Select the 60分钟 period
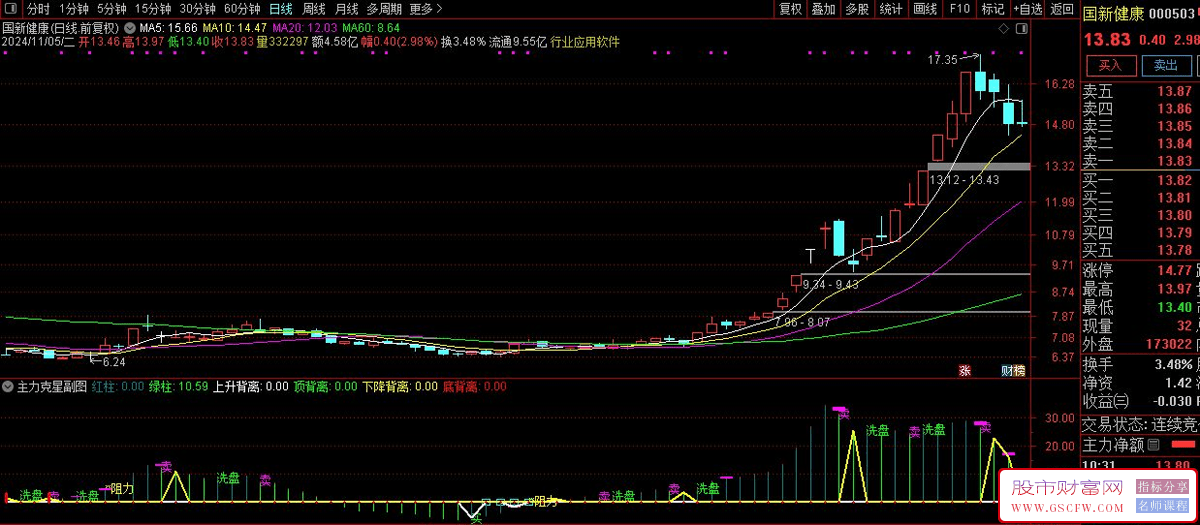The width and height of the screenshot is (1200, 525). (242, 9)
